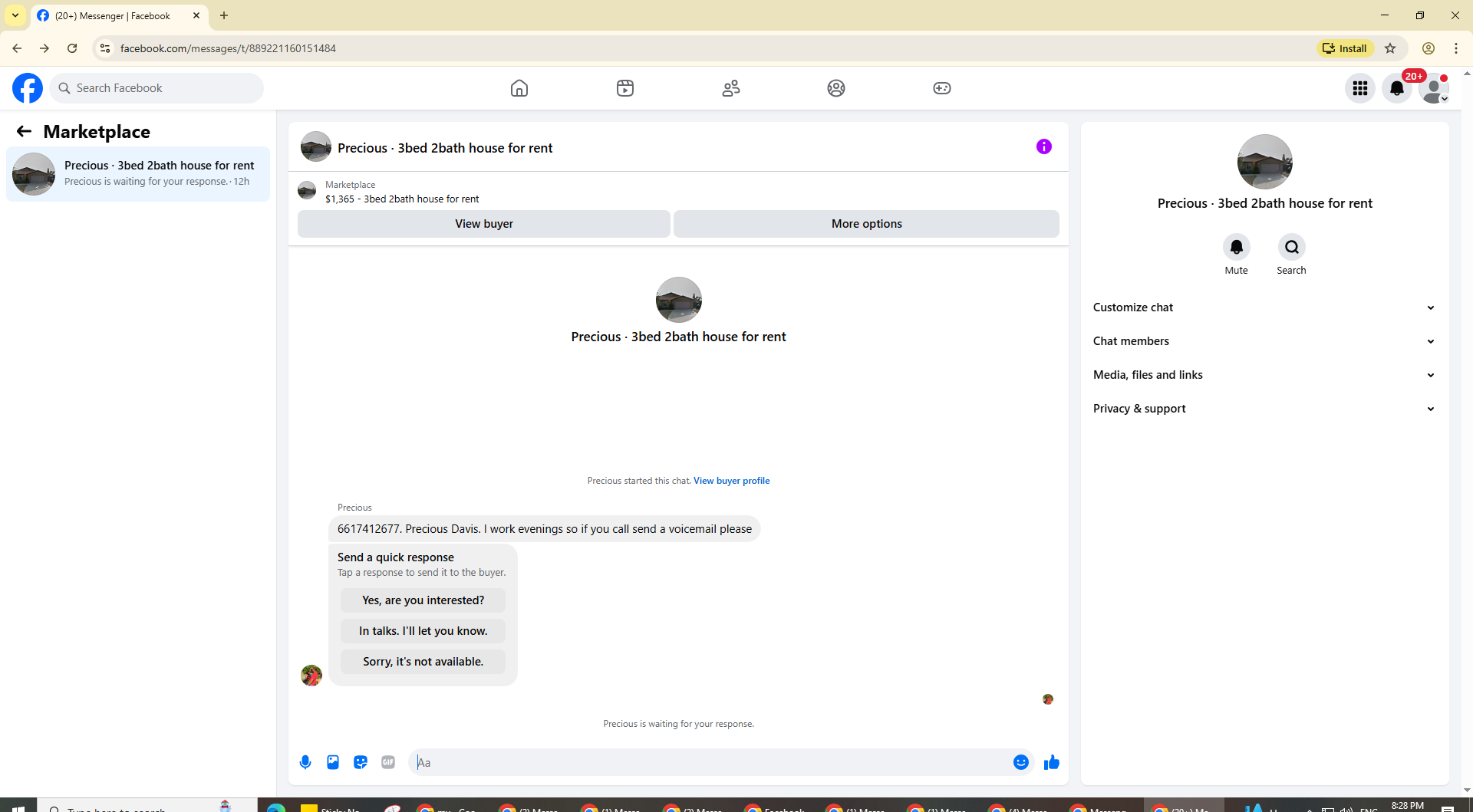Click the seen-receipt avatar below messages
The height and width of the screenshot is (812, 1473).
pos(1048,699)
